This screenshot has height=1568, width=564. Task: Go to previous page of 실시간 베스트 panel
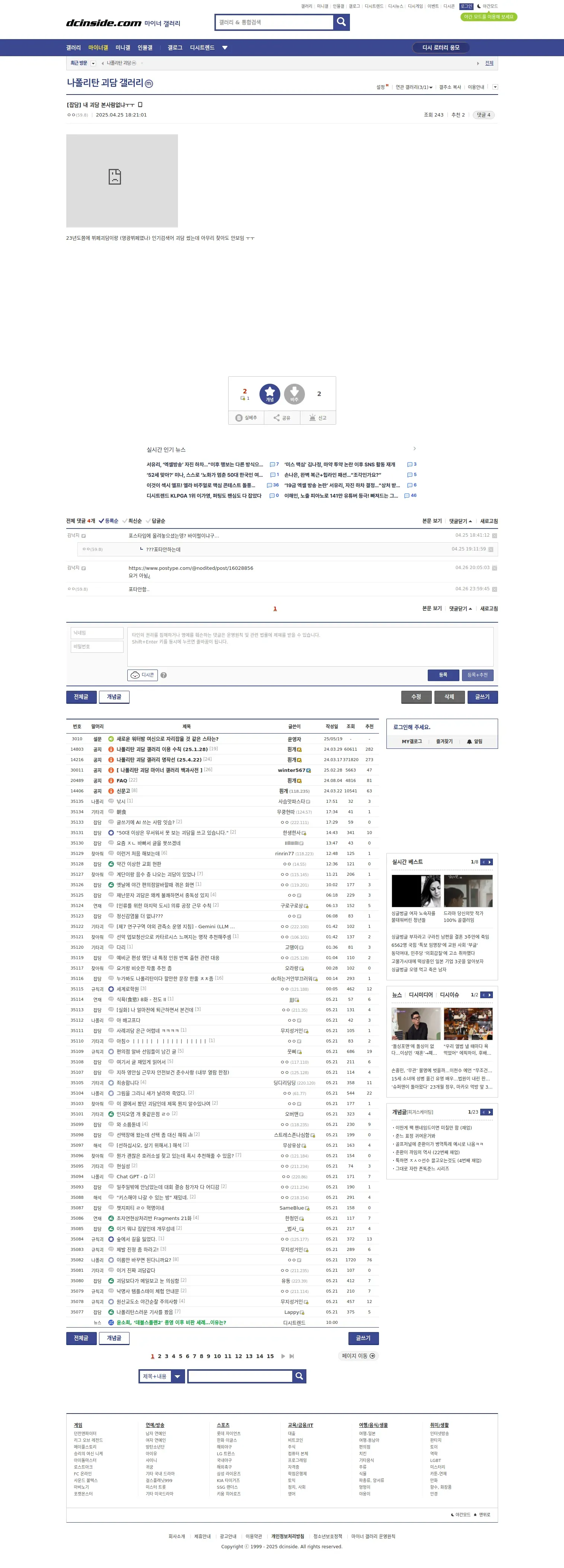[484, 862]
